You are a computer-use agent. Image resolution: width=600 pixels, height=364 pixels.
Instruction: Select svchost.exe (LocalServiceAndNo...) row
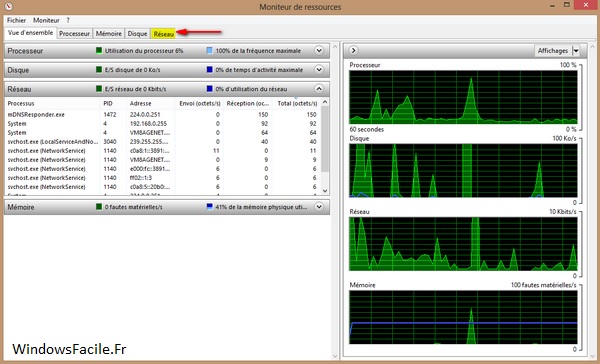point(163,142)
